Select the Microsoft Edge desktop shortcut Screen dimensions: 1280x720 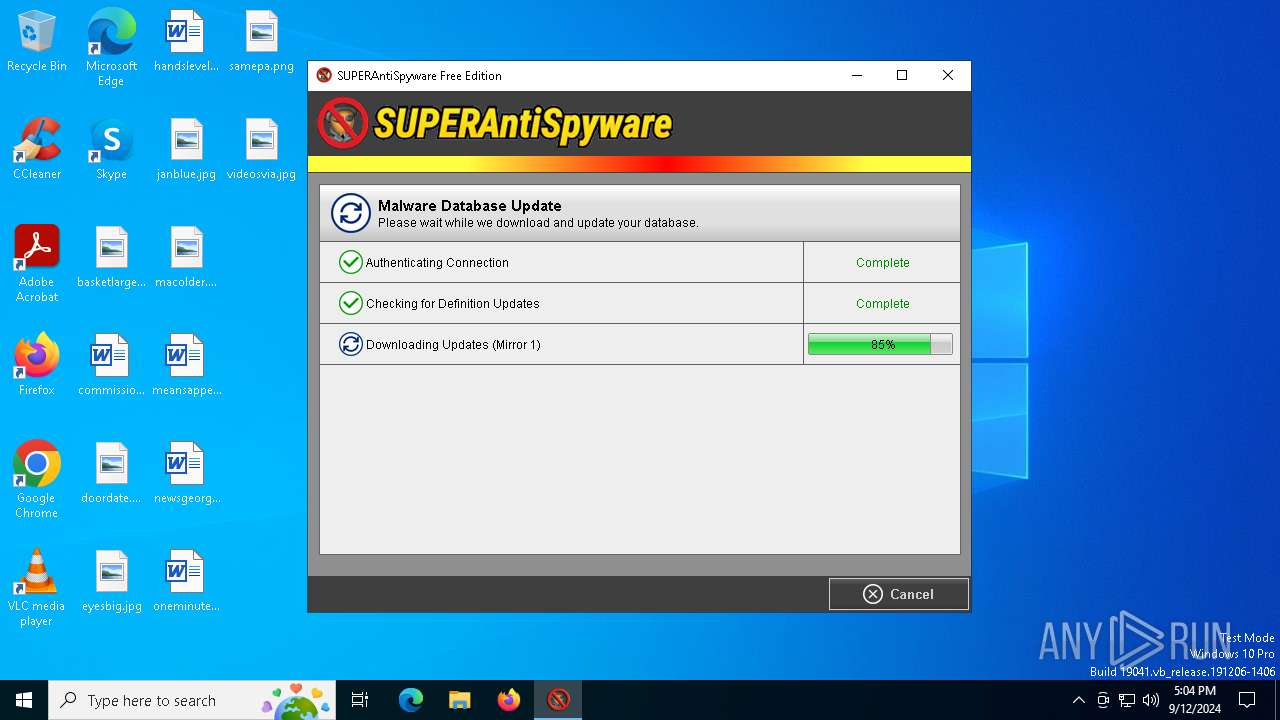(111, 48)
